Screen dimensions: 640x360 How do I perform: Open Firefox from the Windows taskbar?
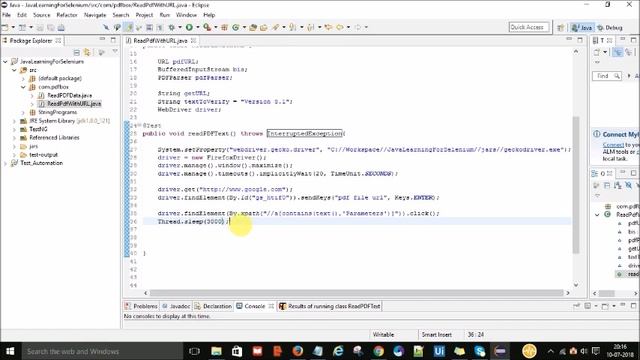coord(298,351)
